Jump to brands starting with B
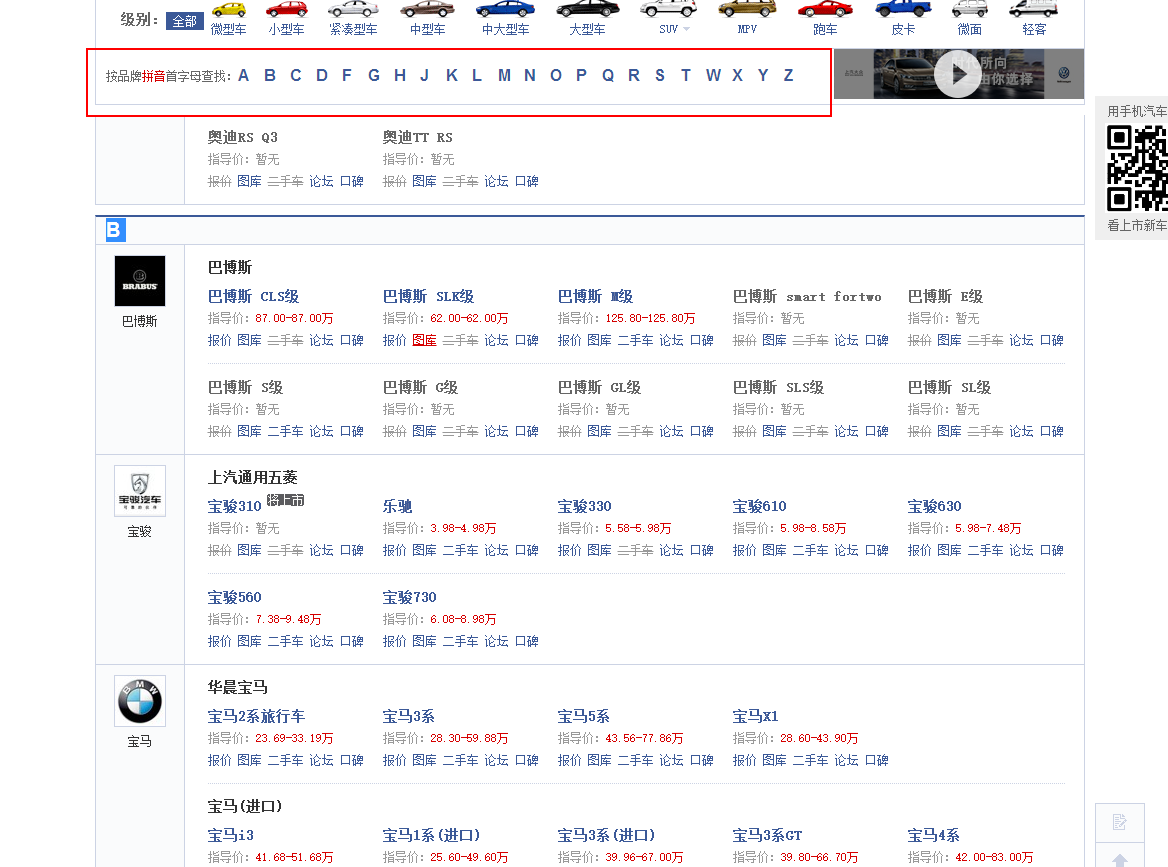Viewport: 1168px width, 867px height. pos(270,75)
